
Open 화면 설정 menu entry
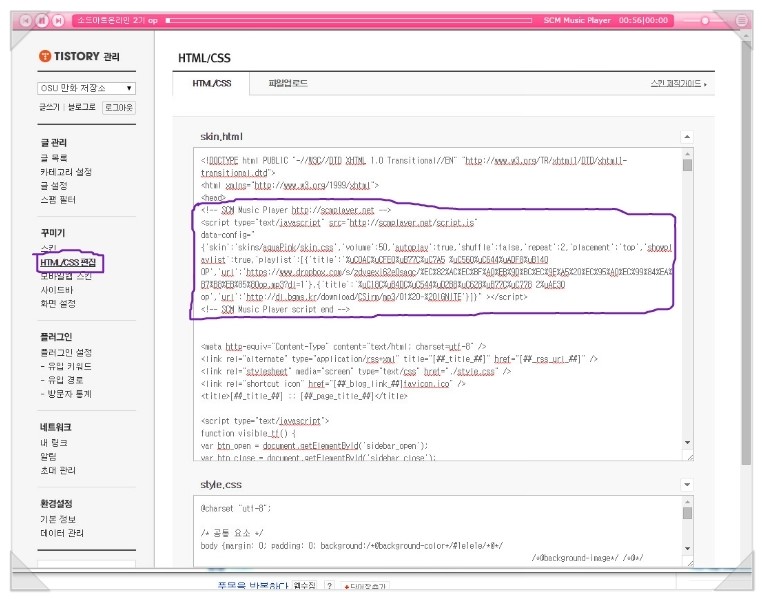tap(58, 304)
